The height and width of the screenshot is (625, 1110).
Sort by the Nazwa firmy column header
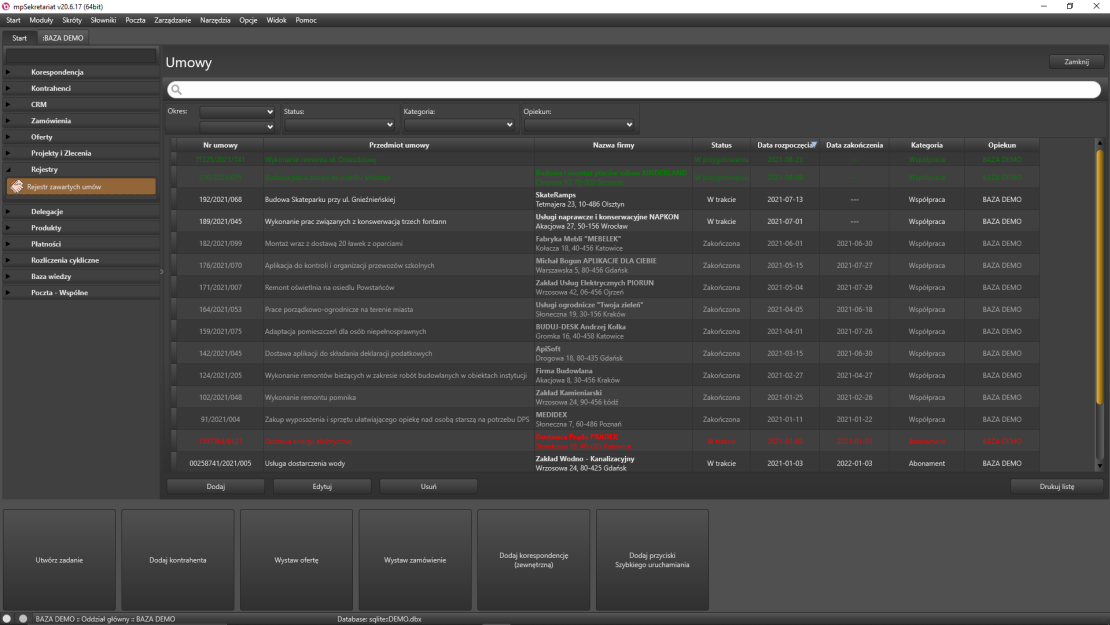click(x=614, y=145)
